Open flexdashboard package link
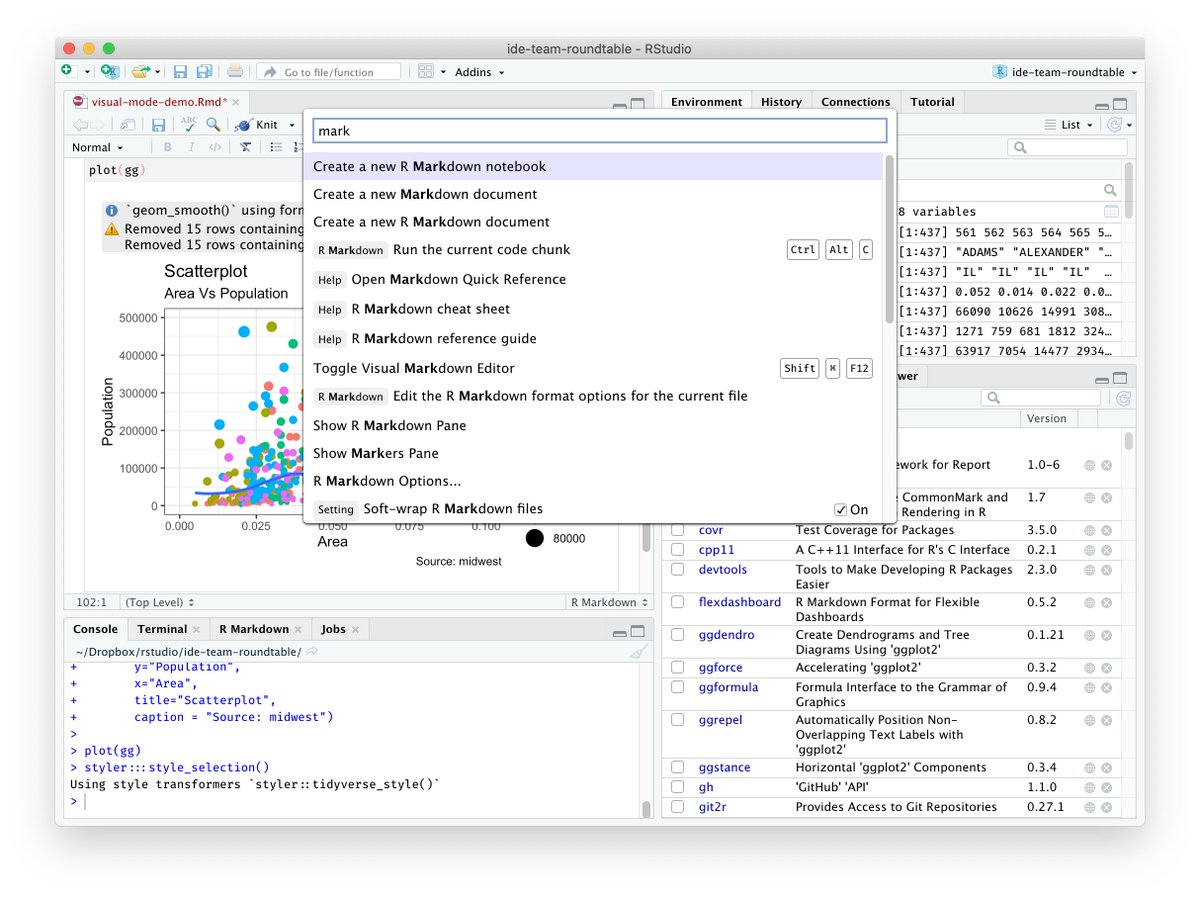The image size is (1200, 899). (x=739, y=602)
